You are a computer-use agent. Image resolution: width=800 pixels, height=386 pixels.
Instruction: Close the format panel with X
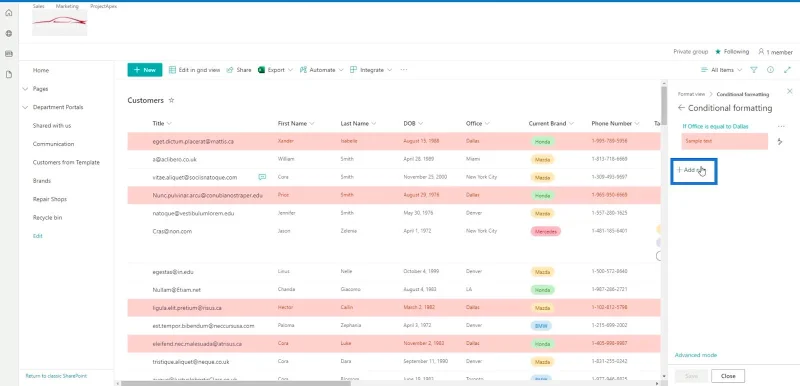click(790, 91)
